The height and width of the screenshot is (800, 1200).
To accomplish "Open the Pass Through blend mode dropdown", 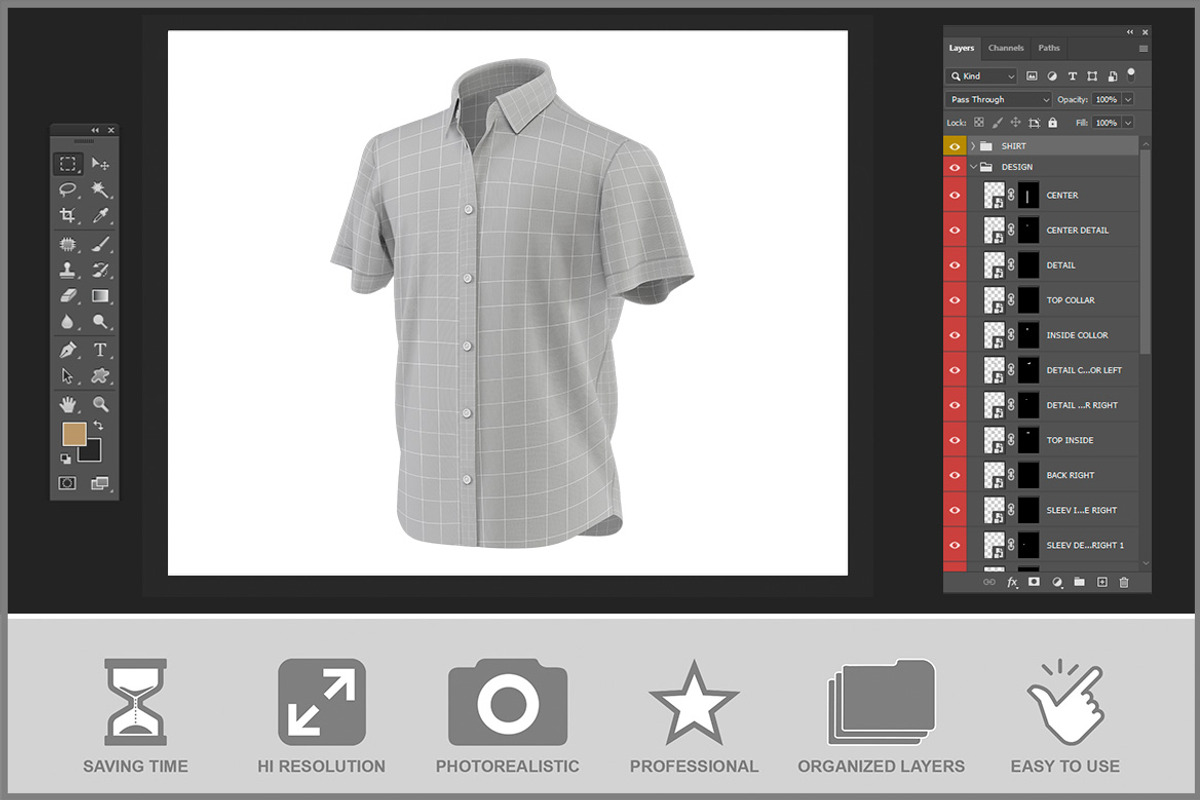I will coord(998,100).
